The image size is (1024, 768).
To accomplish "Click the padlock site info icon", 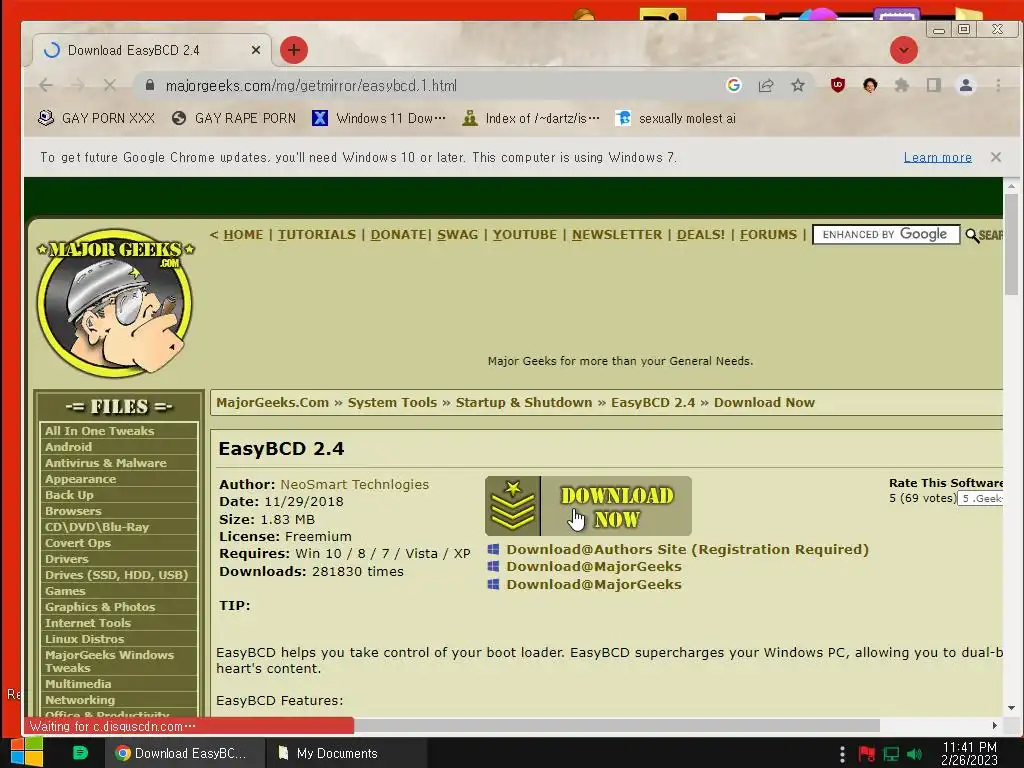I will click(150, 86).
